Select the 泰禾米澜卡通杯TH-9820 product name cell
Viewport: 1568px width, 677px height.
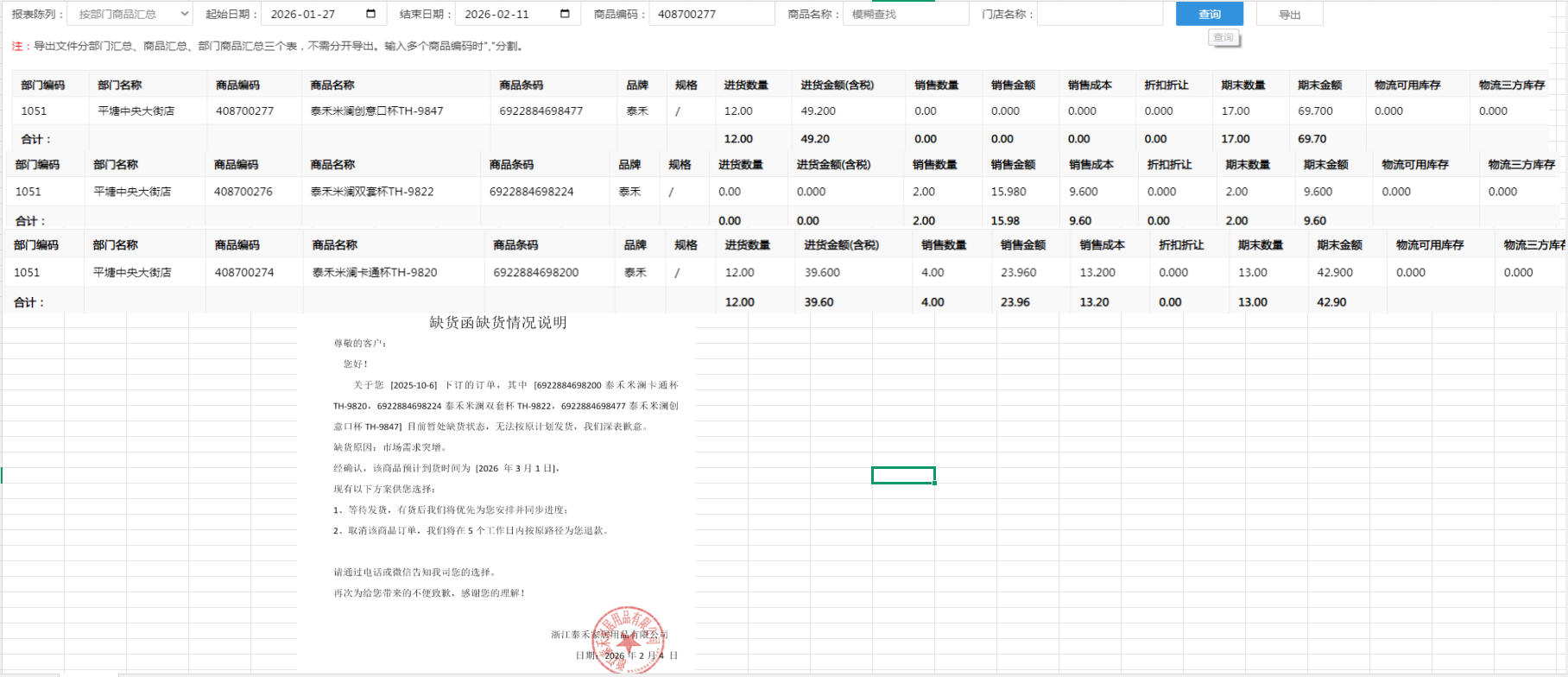click(375, 273)
